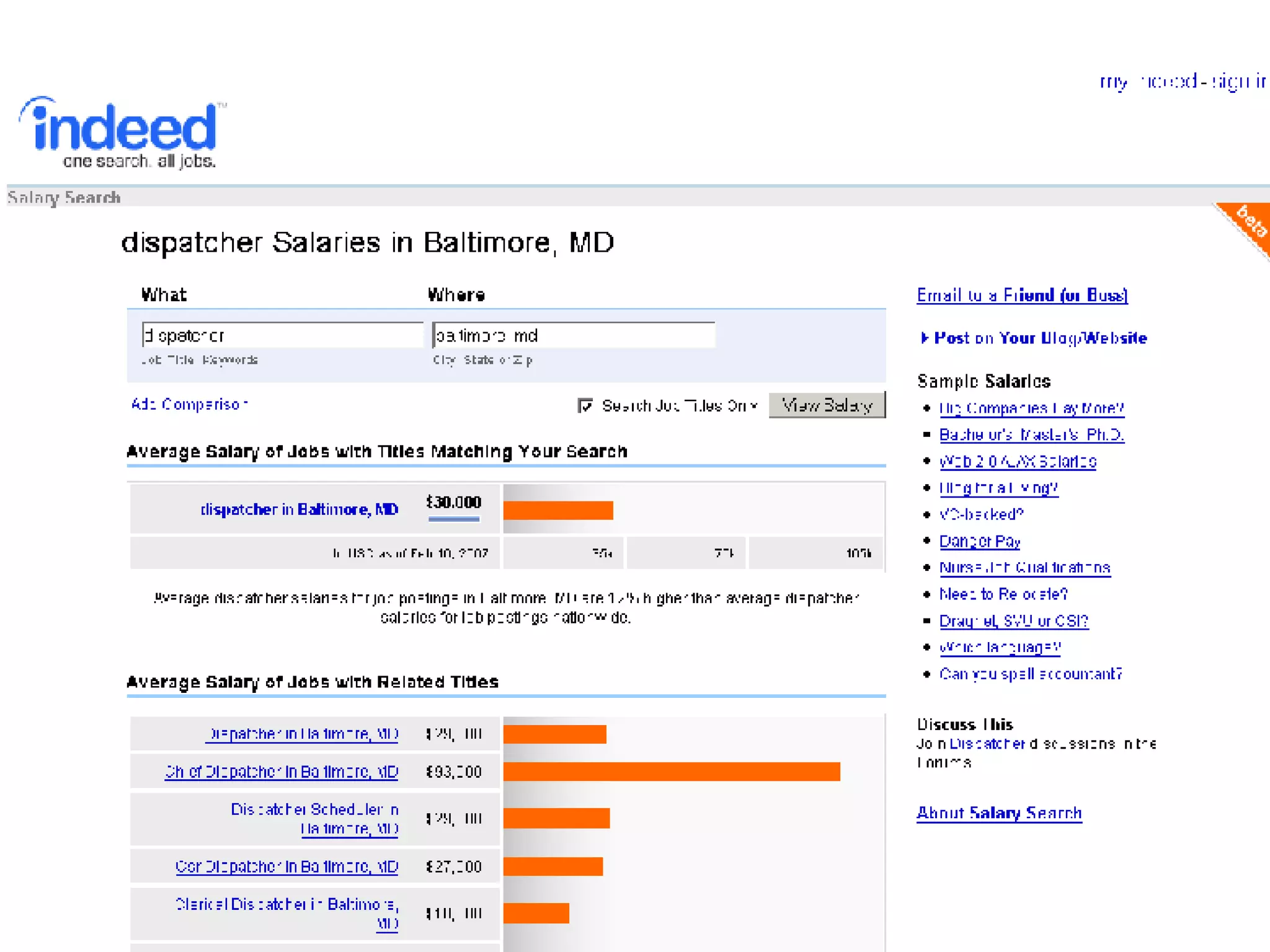Open Clerical Dispatcher in Baltimore link

pos(286,904)
